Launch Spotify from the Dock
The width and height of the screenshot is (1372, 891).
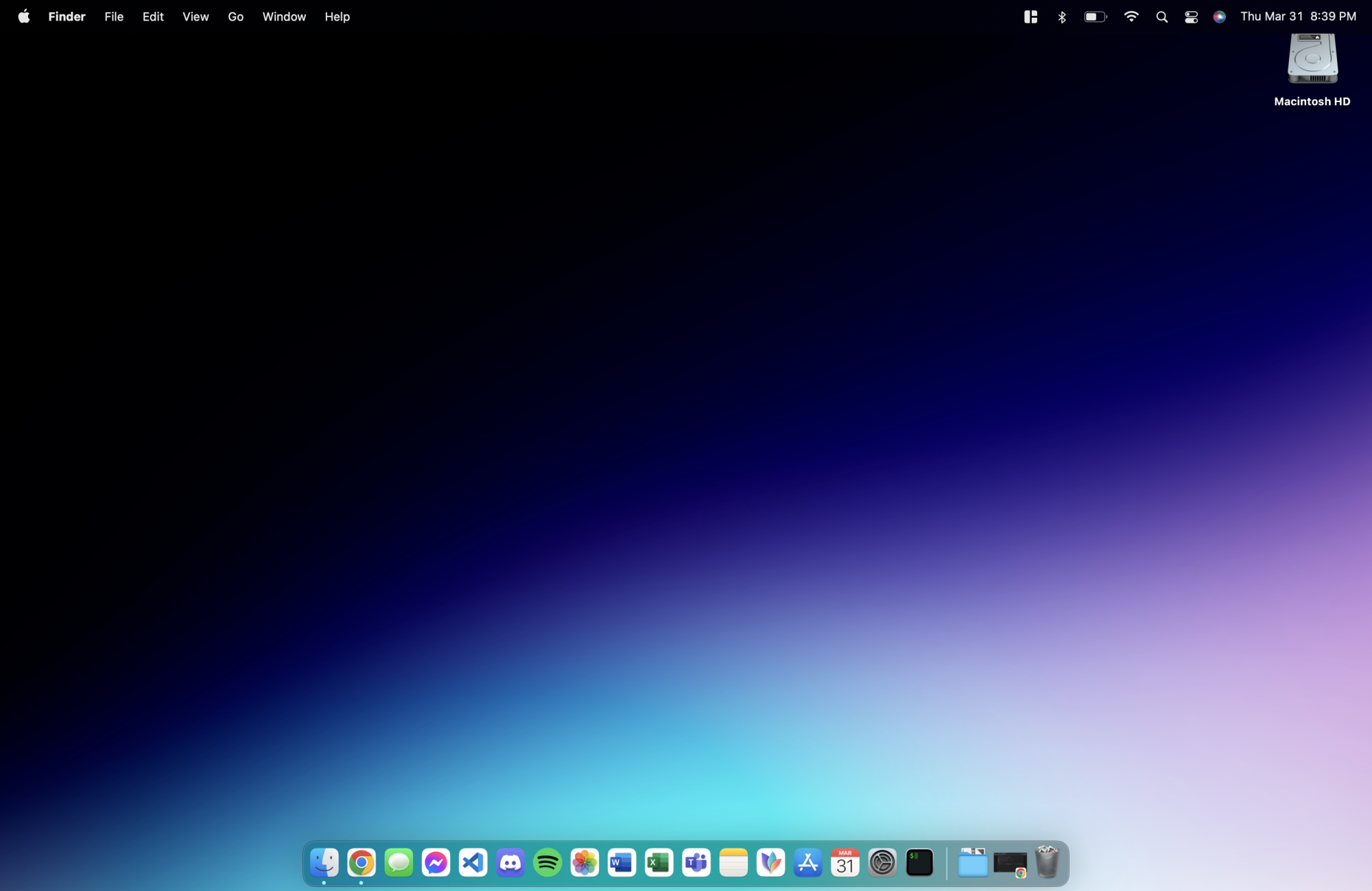[547, 862]
